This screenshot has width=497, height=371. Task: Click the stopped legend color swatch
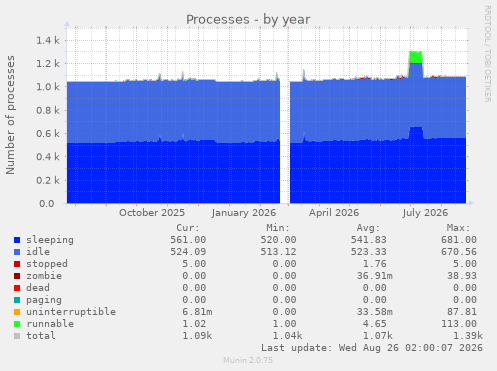click(17, 264)
